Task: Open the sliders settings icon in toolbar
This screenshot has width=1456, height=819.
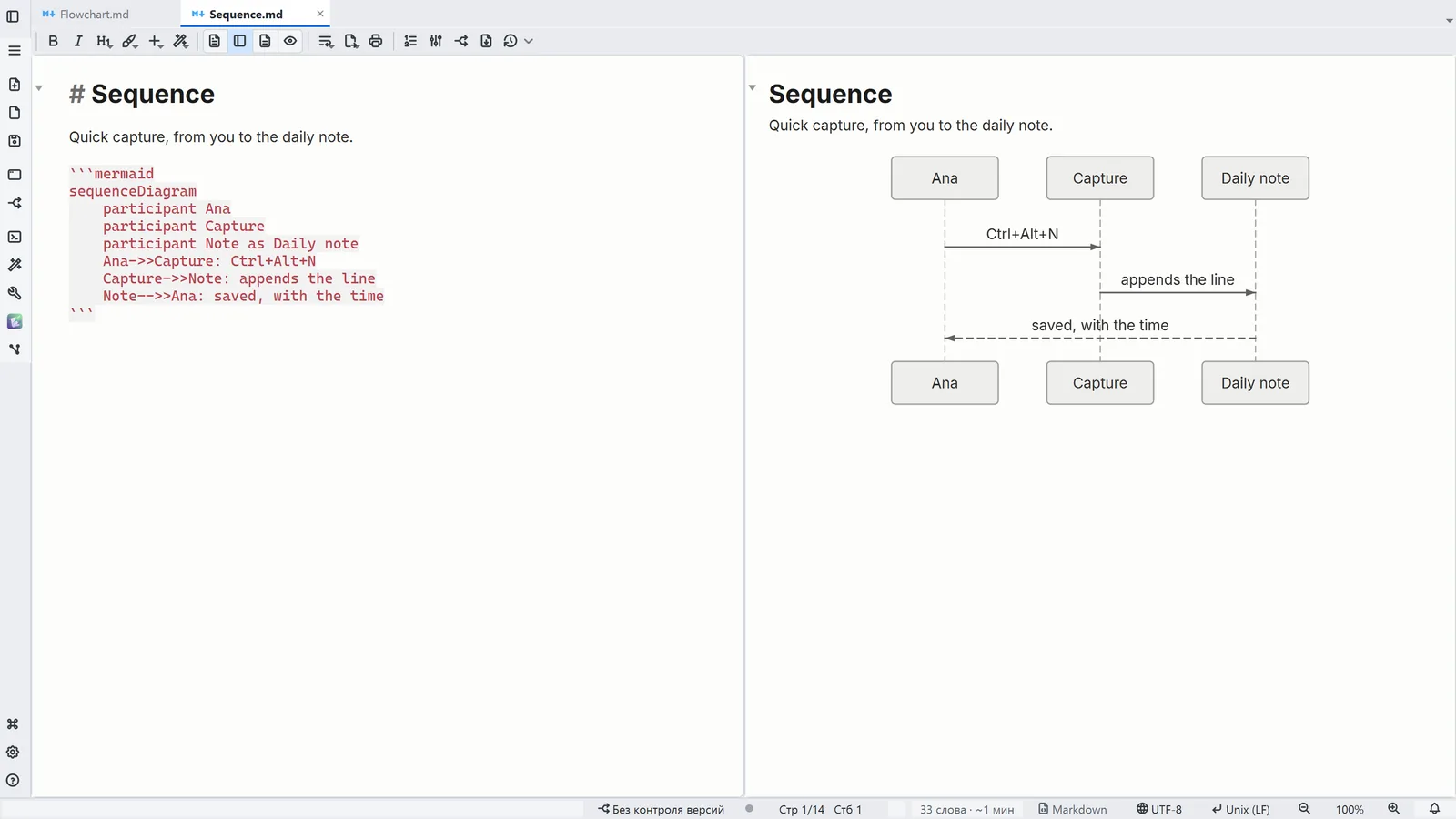Action: pyautogui.click(x=436, y=41)
